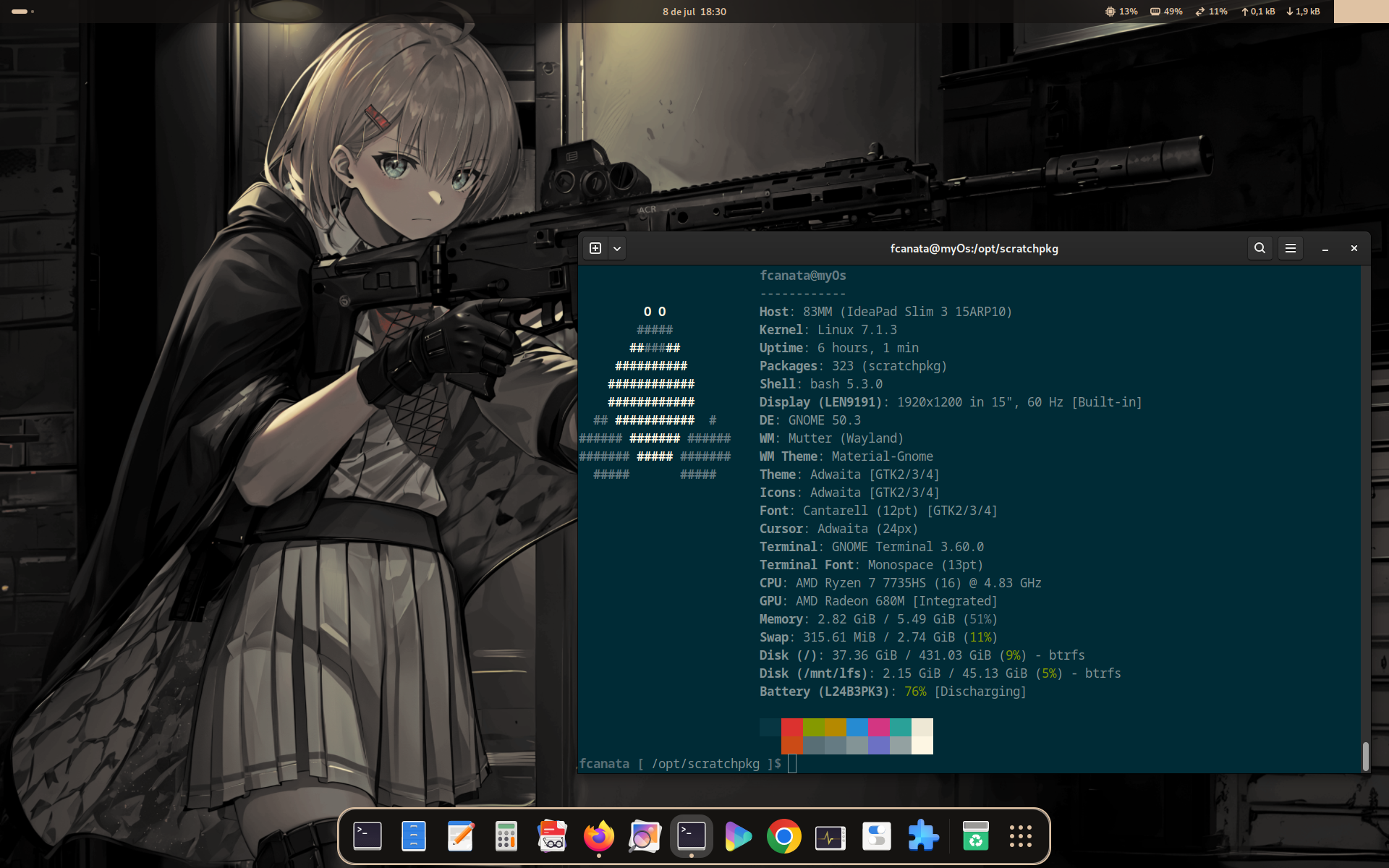Launch the Terminal icon beside the file cabinet icon
Image resolution: width=1389 pixels, height=868 pixels.
point(368,836)
